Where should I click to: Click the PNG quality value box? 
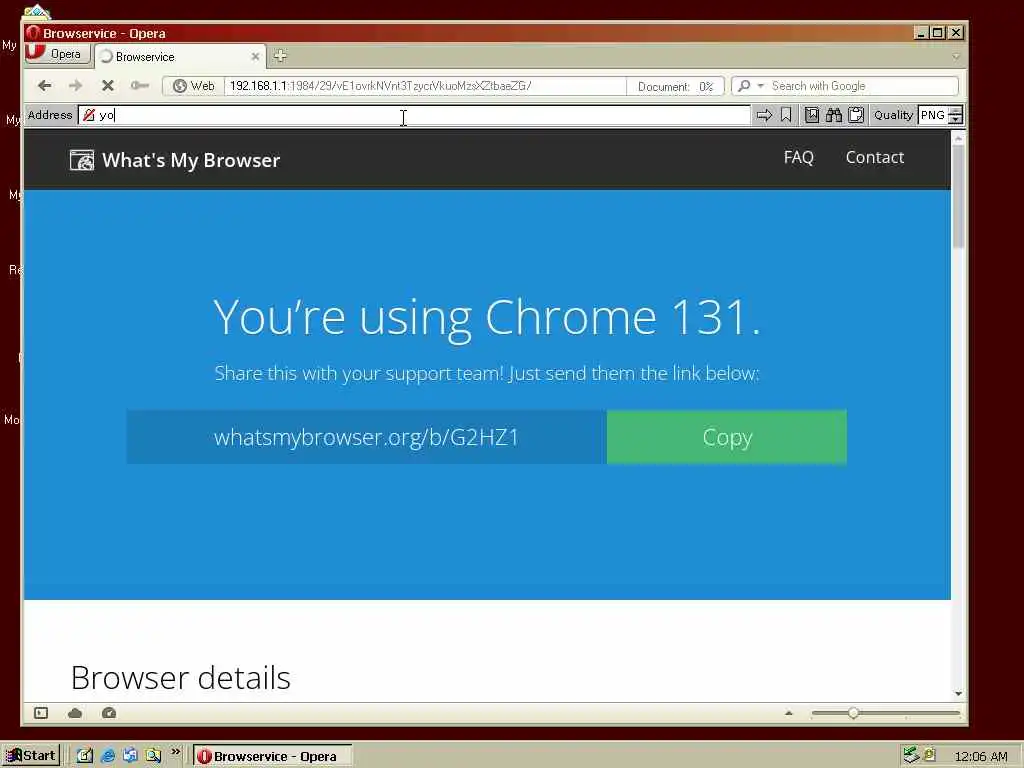(933, 116)
